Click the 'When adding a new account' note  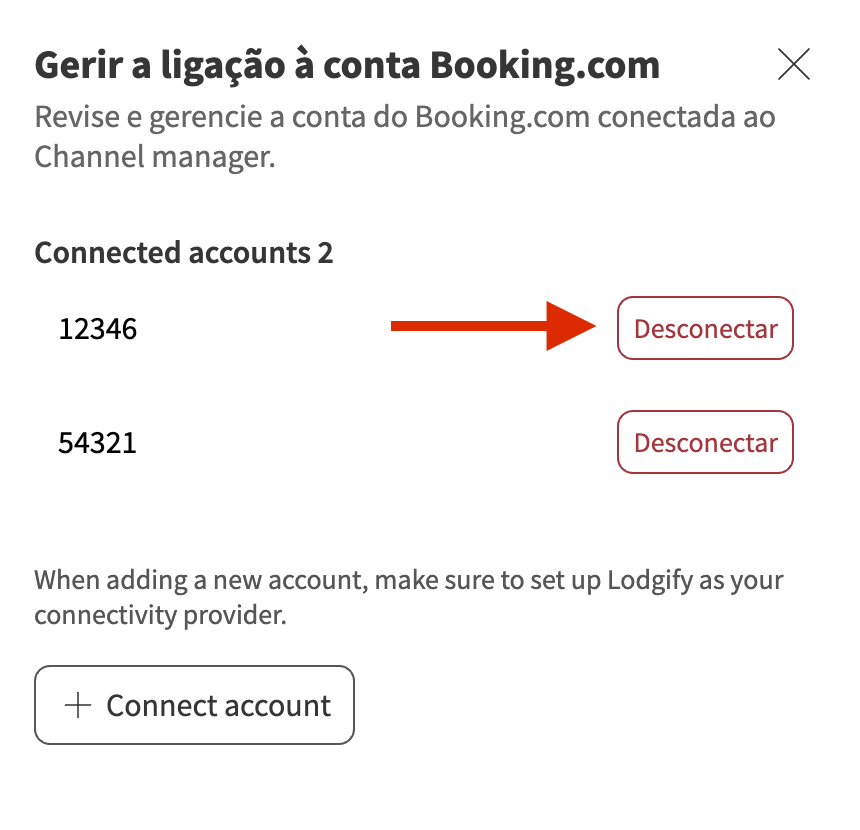[180, 580]
